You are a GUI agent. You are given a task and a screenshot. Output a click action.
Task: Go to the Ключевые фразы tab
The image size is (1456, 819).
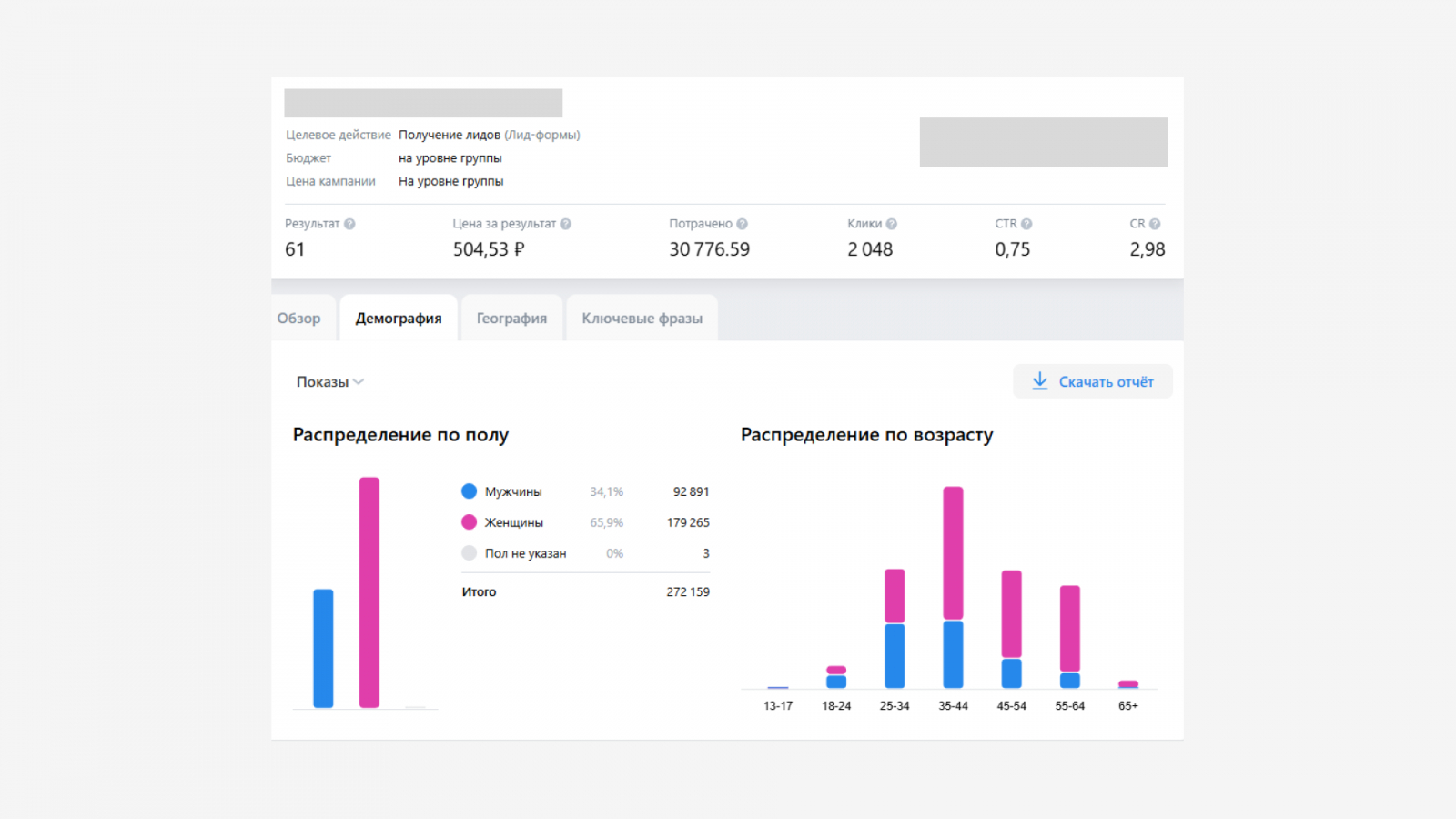click(642, 318)
